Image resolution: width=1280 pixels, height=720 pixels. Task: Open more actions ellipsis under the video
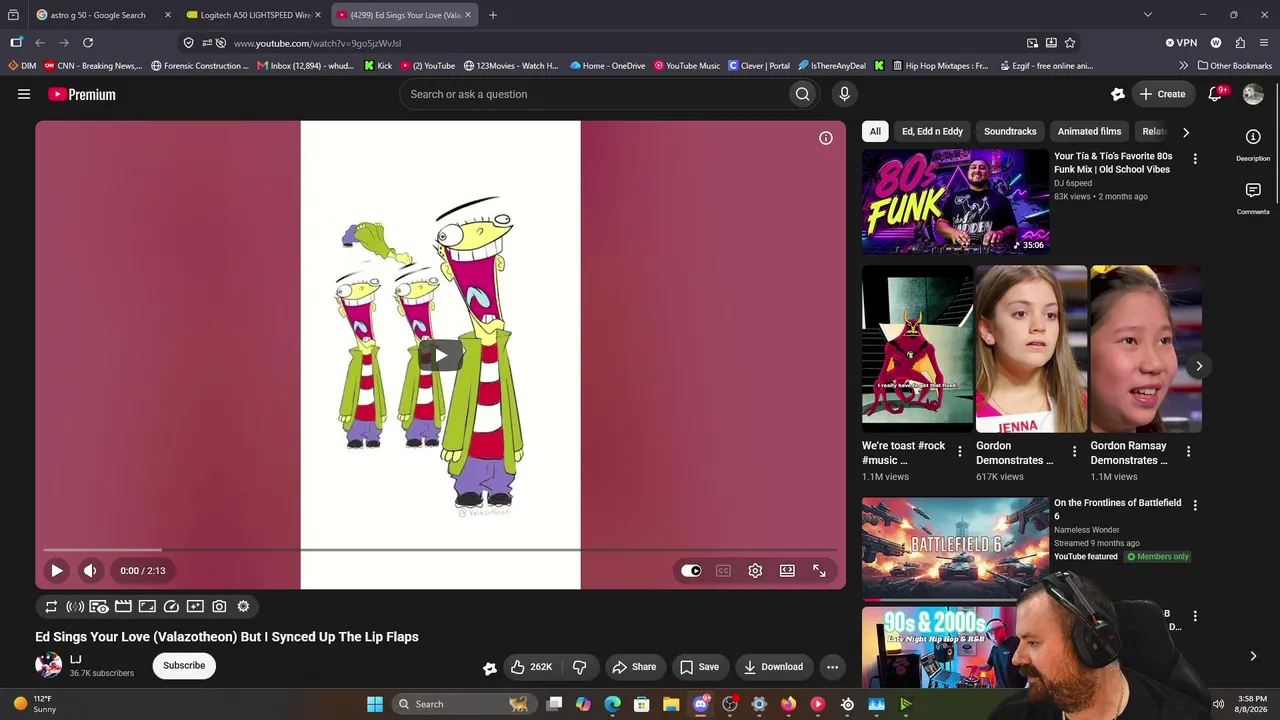click(x=832, y=667)
